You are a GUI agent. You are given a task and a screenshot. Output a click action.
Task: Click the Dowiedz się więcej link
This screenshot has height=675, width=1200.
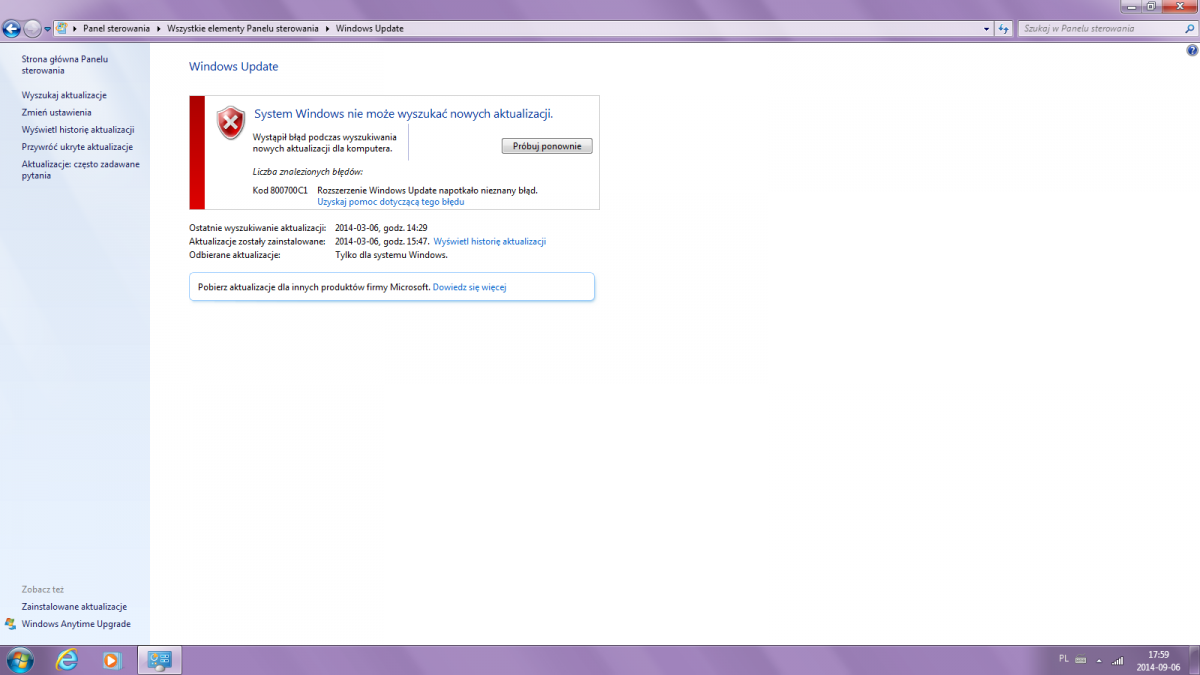click(x=470, y=287)
